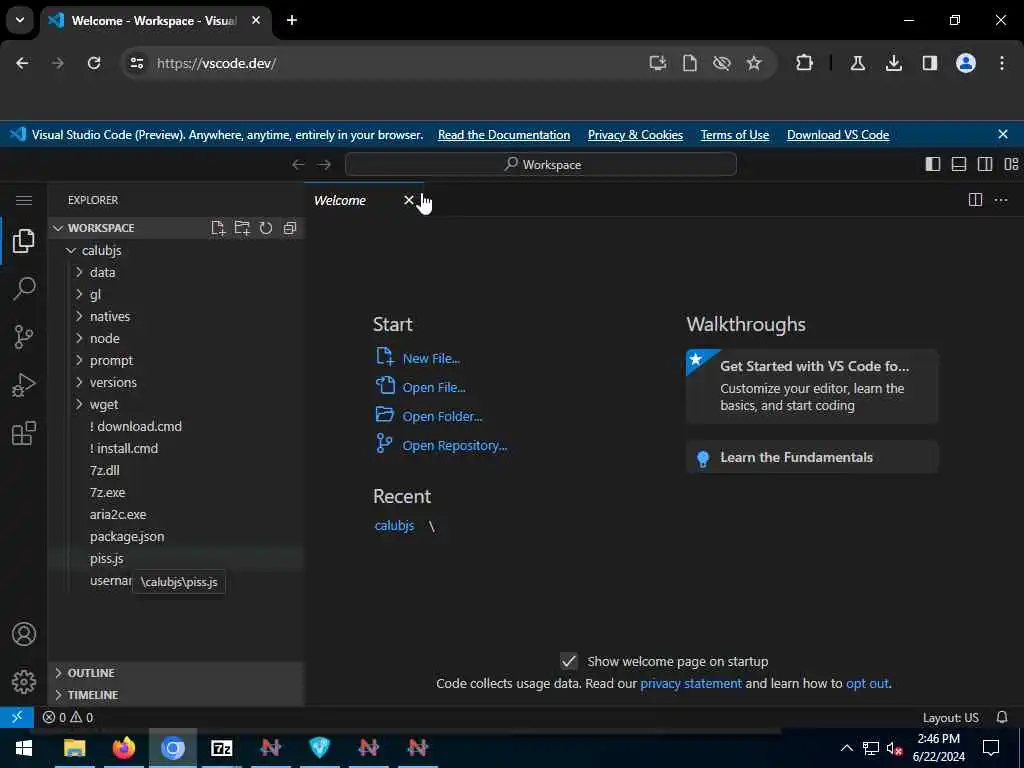Uncheck Show welcome page on startup
This screenshot has width=1024, height=768.
tap(569, 661)
